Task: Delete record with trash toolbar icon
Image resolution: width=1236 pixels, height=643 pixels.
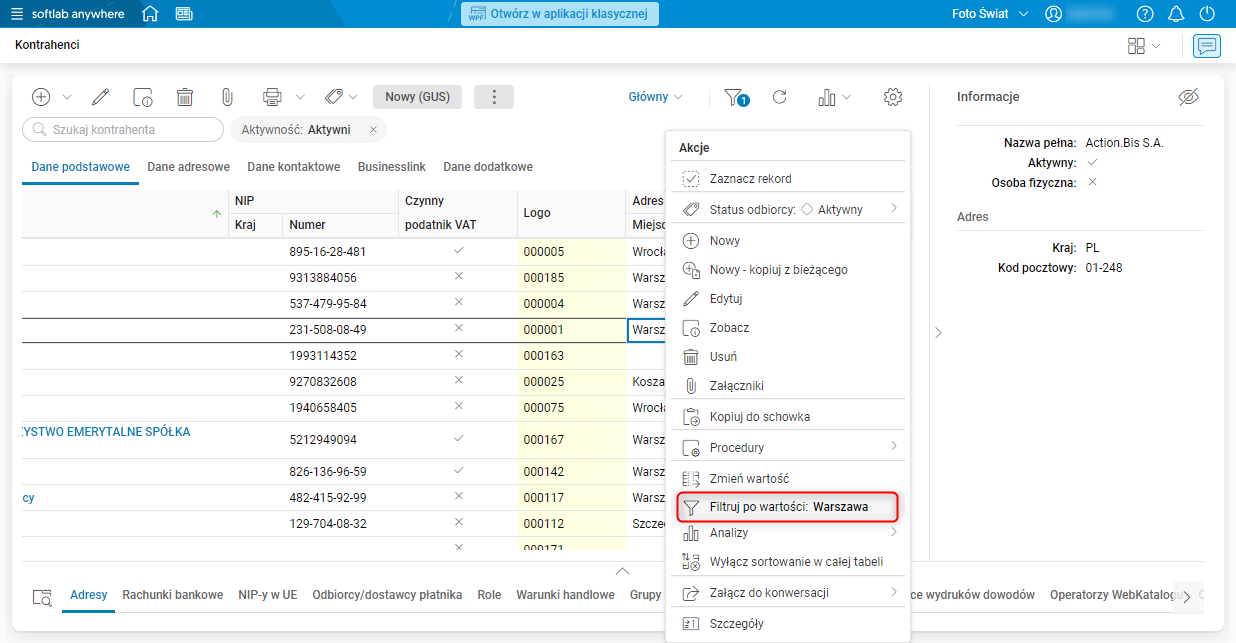Action: point(185,97)
